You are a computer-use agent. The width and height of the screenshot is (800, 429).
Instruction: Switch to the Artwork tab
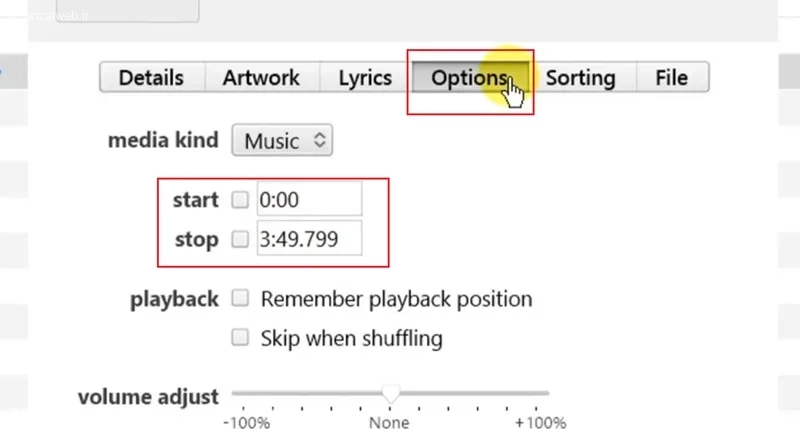(x=262, y=78)
